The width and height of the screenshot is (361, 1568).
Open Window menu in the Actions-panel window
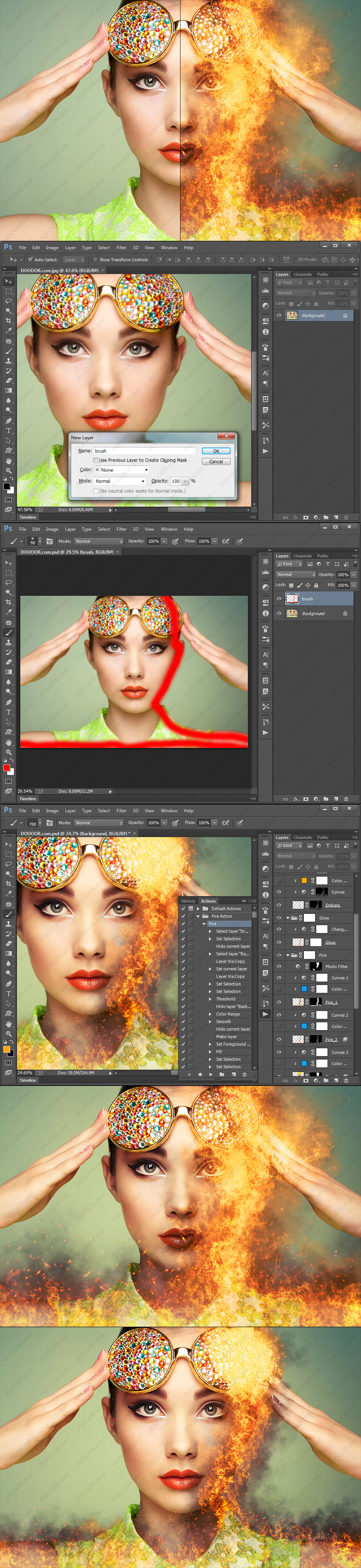[169, 811]
